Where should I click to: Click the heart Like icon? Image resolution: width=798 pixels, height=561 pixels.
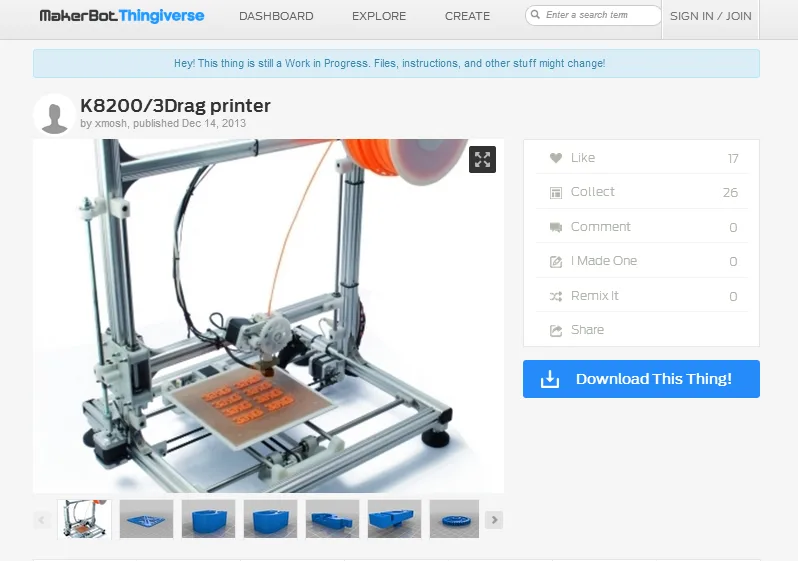tap(556, 158)
